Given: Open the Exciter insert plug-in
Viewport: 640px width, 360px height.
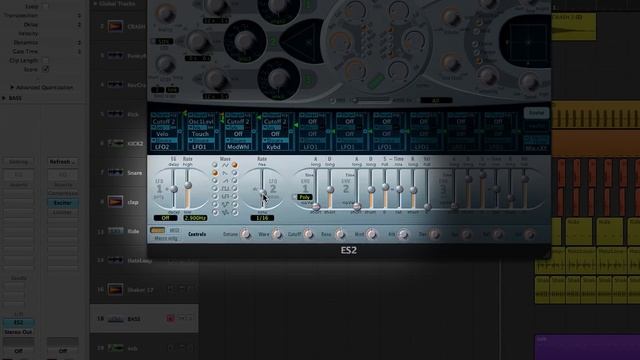Looking at the screenshot, I should point(62,203).
